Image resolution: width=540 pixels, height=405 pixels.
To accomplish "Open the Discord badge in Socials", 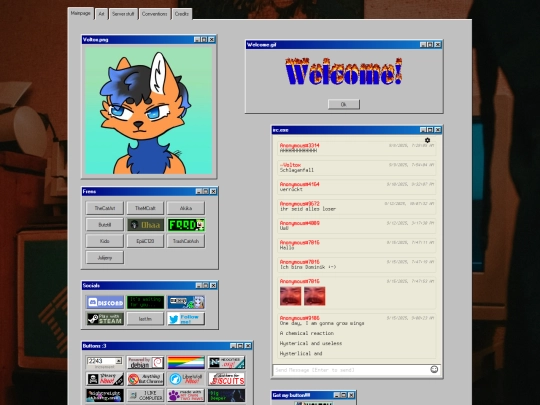I will [105, 302].
